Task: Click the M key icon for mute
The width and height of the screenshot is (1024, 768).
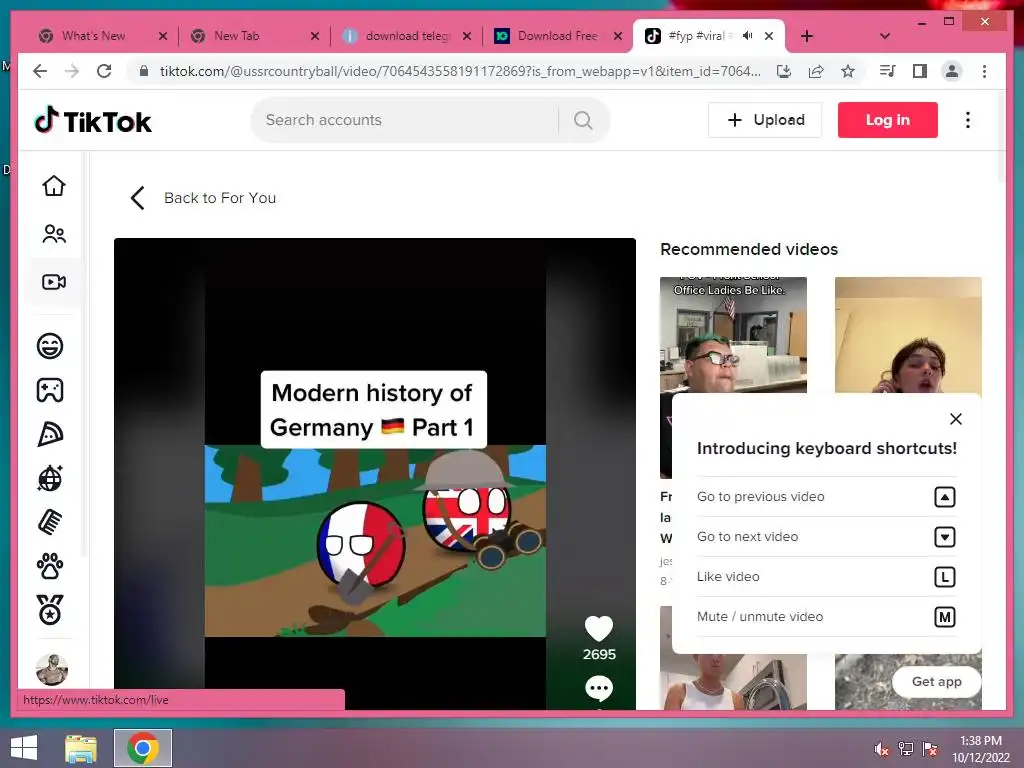Action: coord(944,616)
